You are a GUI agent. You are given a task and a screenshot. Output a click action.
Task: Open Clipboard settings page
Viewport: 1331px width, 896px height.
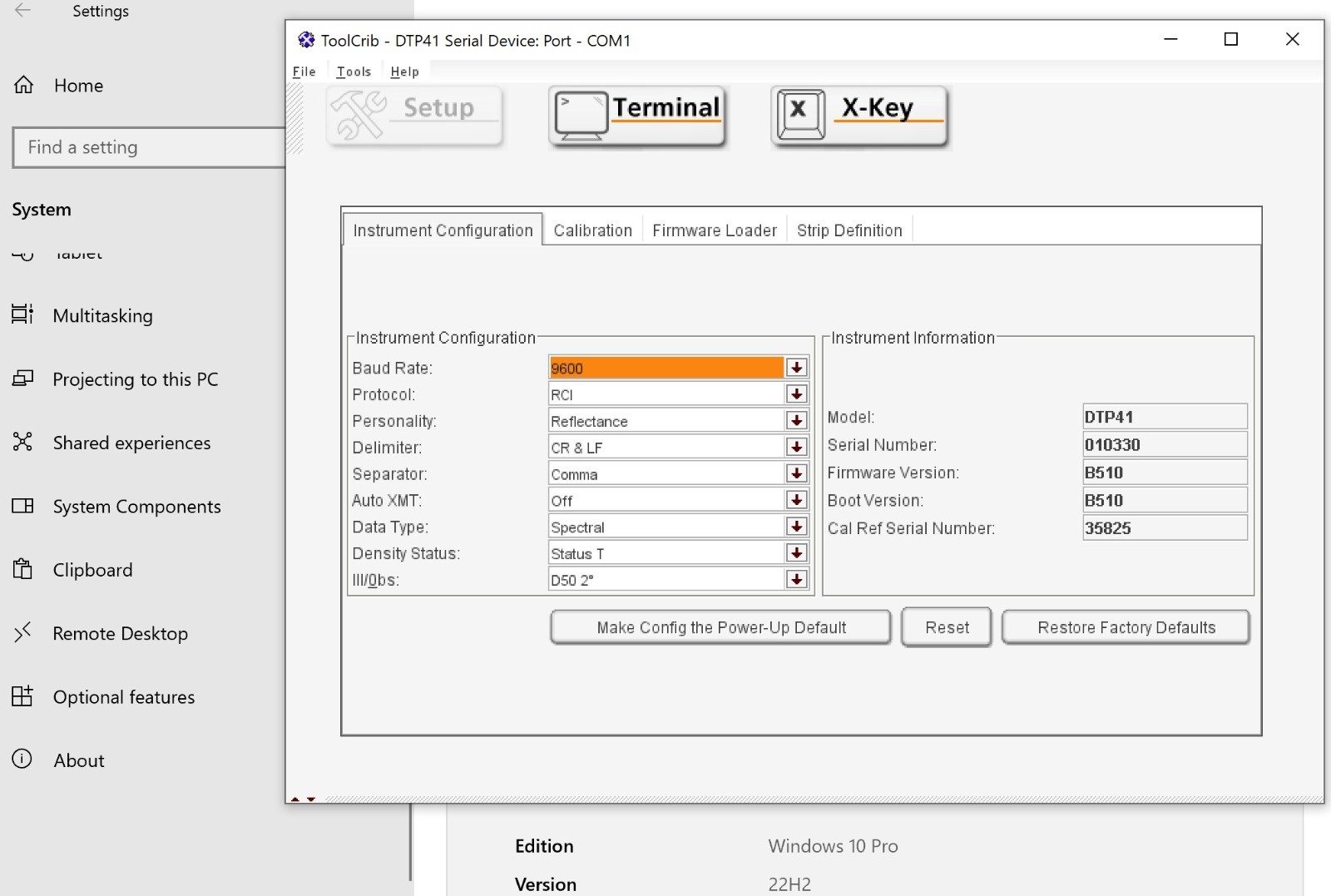click(93, 570)
